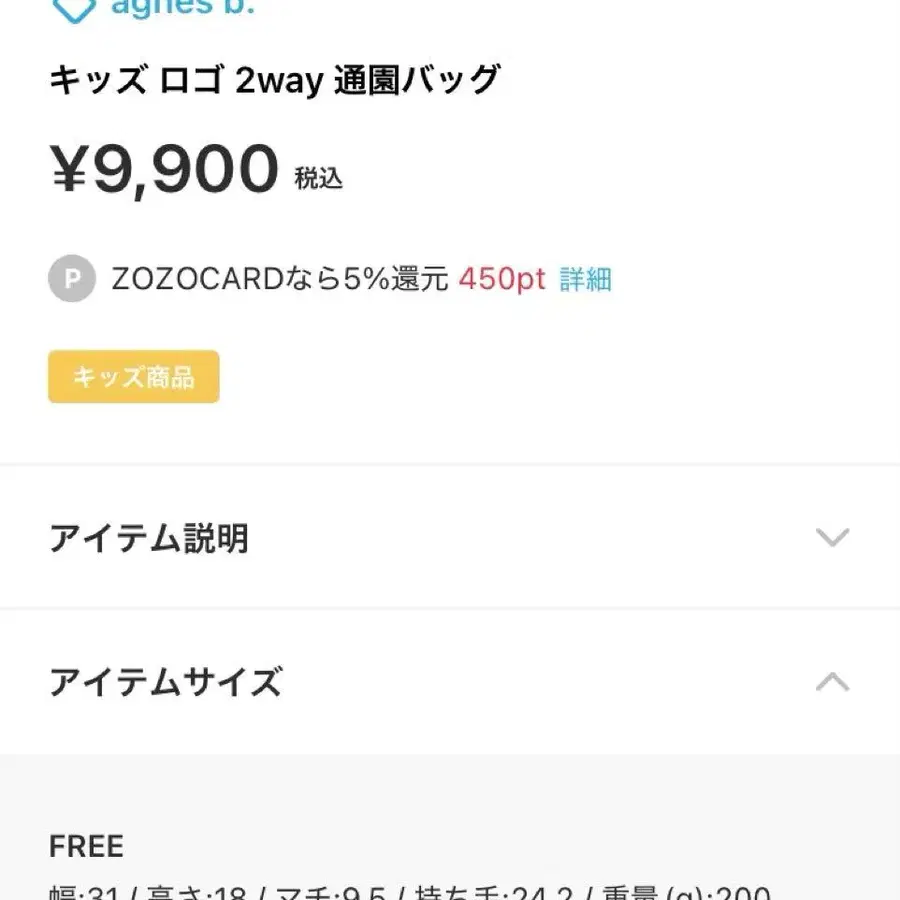Click the product title キッズ ロゴ 2way 通園バッグ

pyautogui.click(x=275, y=78)
